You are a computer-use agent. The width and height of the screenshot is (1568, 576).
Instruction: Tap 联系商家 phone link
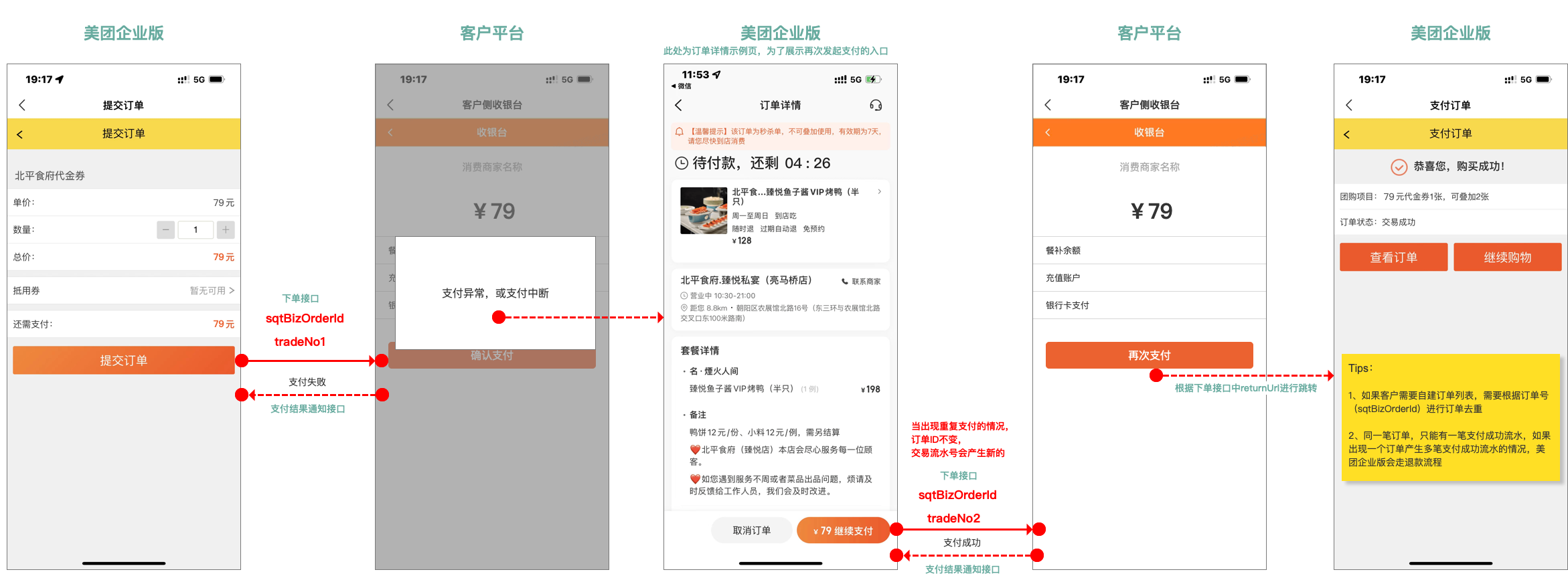point(861,282)
